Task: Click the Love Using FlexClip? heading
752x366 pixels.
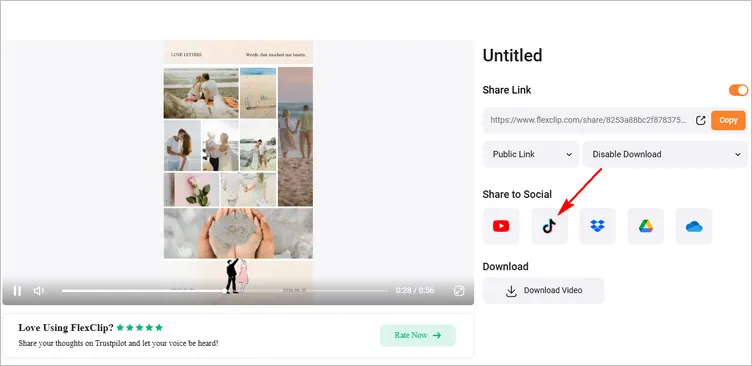Action: click(x=66, y=328)
